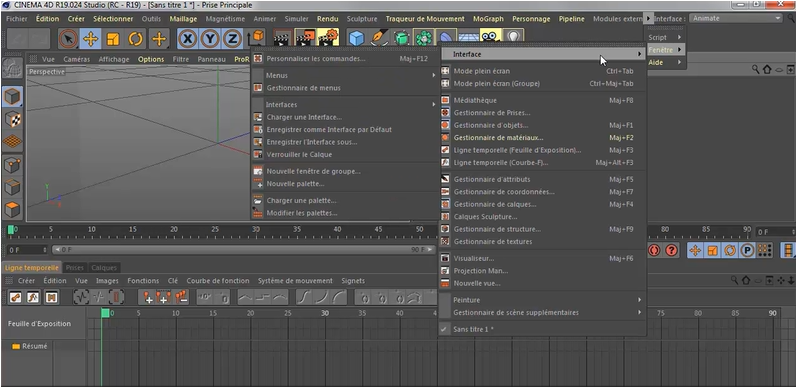Click Nouvelle palette entry

345,184
